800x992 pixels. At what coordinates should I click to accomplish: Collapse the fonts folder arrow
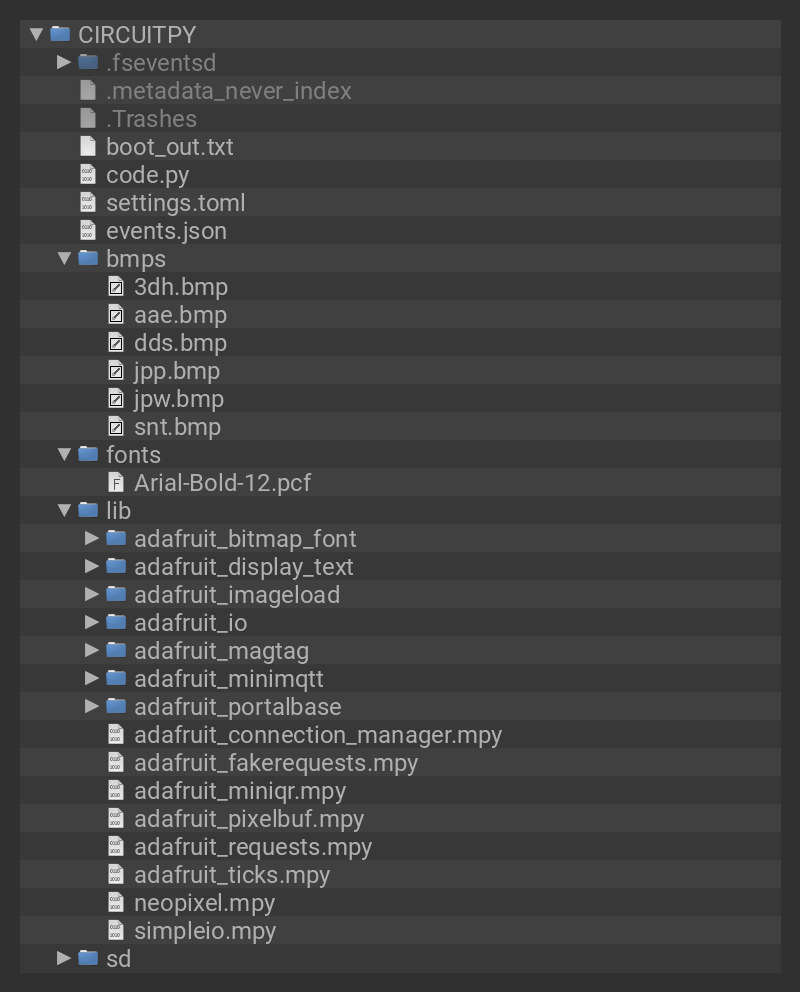coord(64,455)
